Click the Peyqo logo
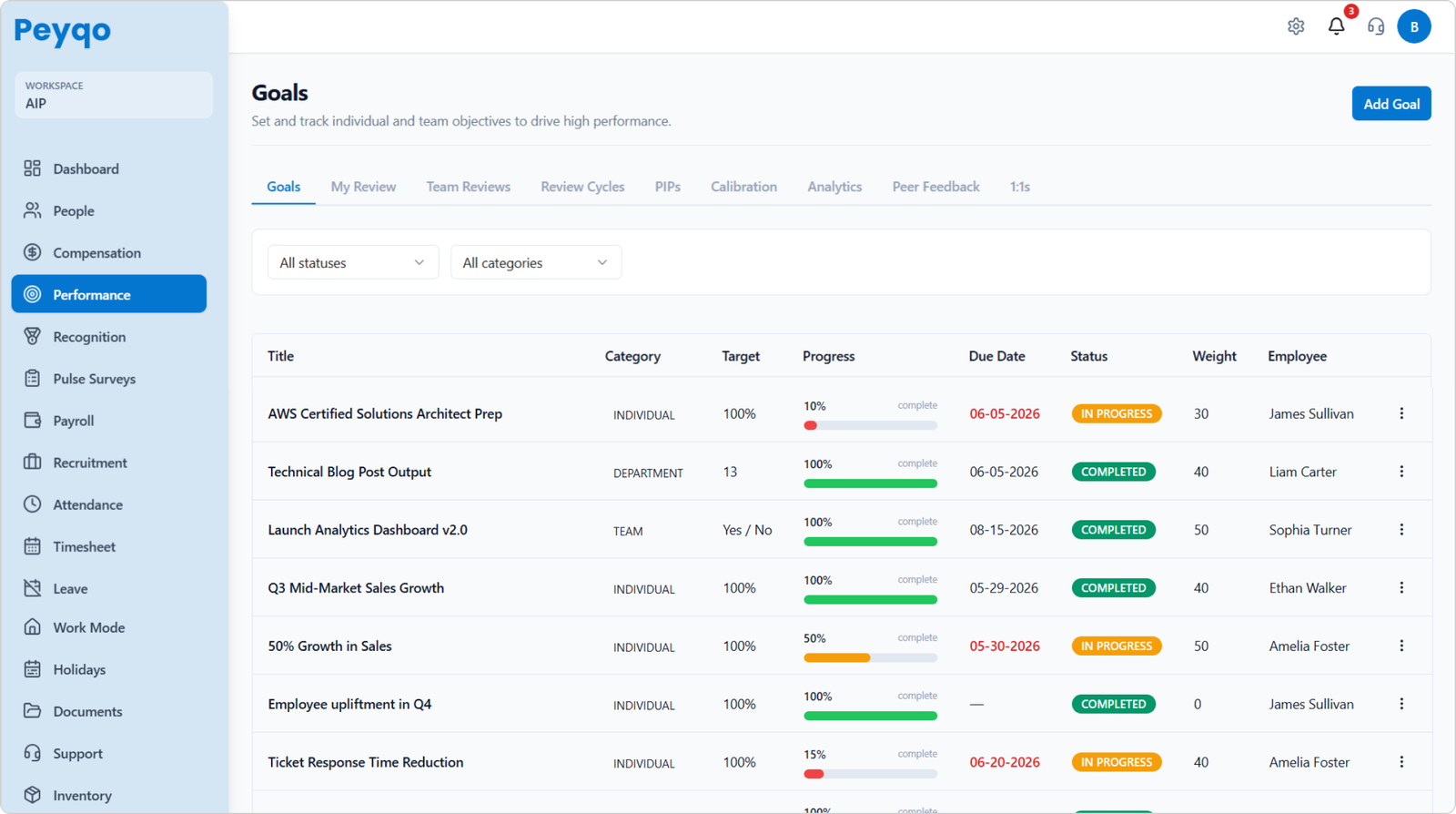 [63, 31]
